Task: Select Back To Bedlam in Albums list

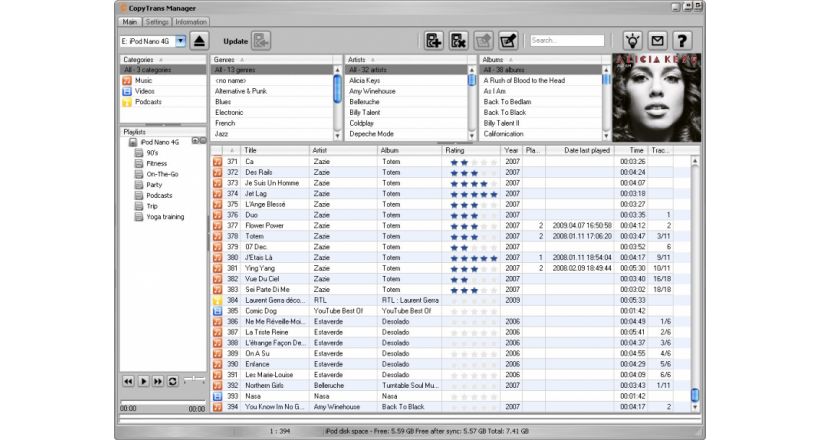Action: [541, 102]
